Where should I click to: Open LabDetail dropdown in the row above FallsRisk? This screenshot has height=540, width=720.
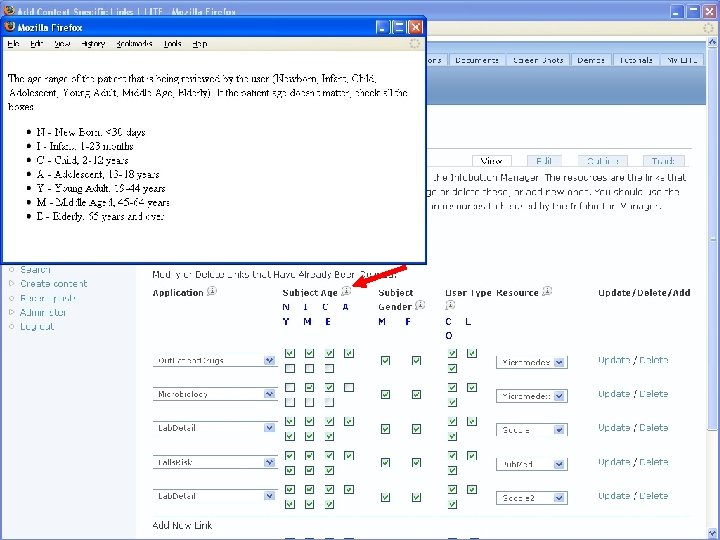tap(215, 428)
